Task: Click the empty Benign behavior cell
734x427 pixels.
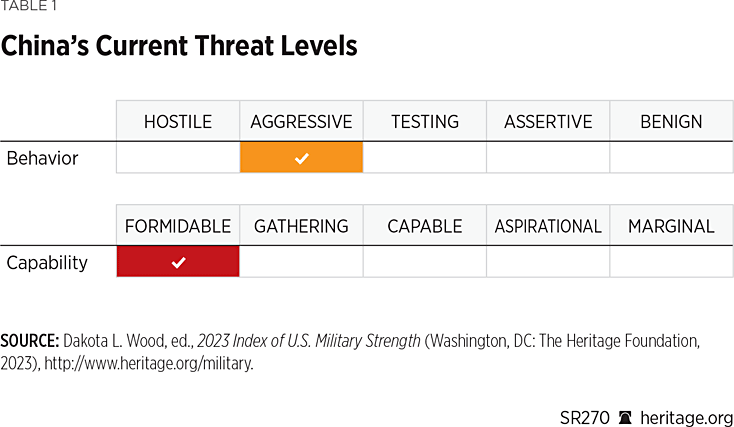Action: click(x=671, y=158)
